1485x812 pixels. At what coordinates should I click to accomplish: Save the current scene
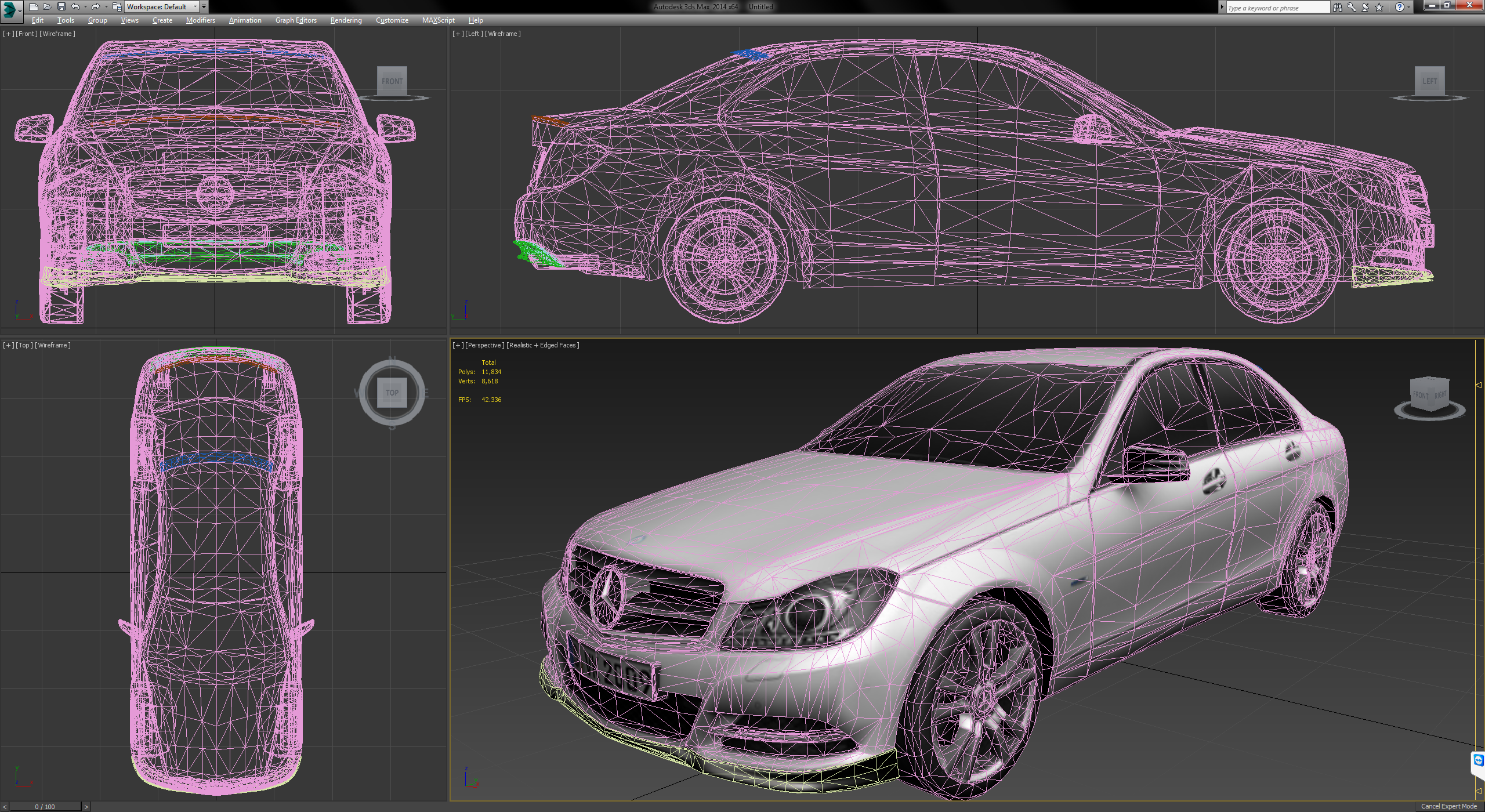(61, 7)
